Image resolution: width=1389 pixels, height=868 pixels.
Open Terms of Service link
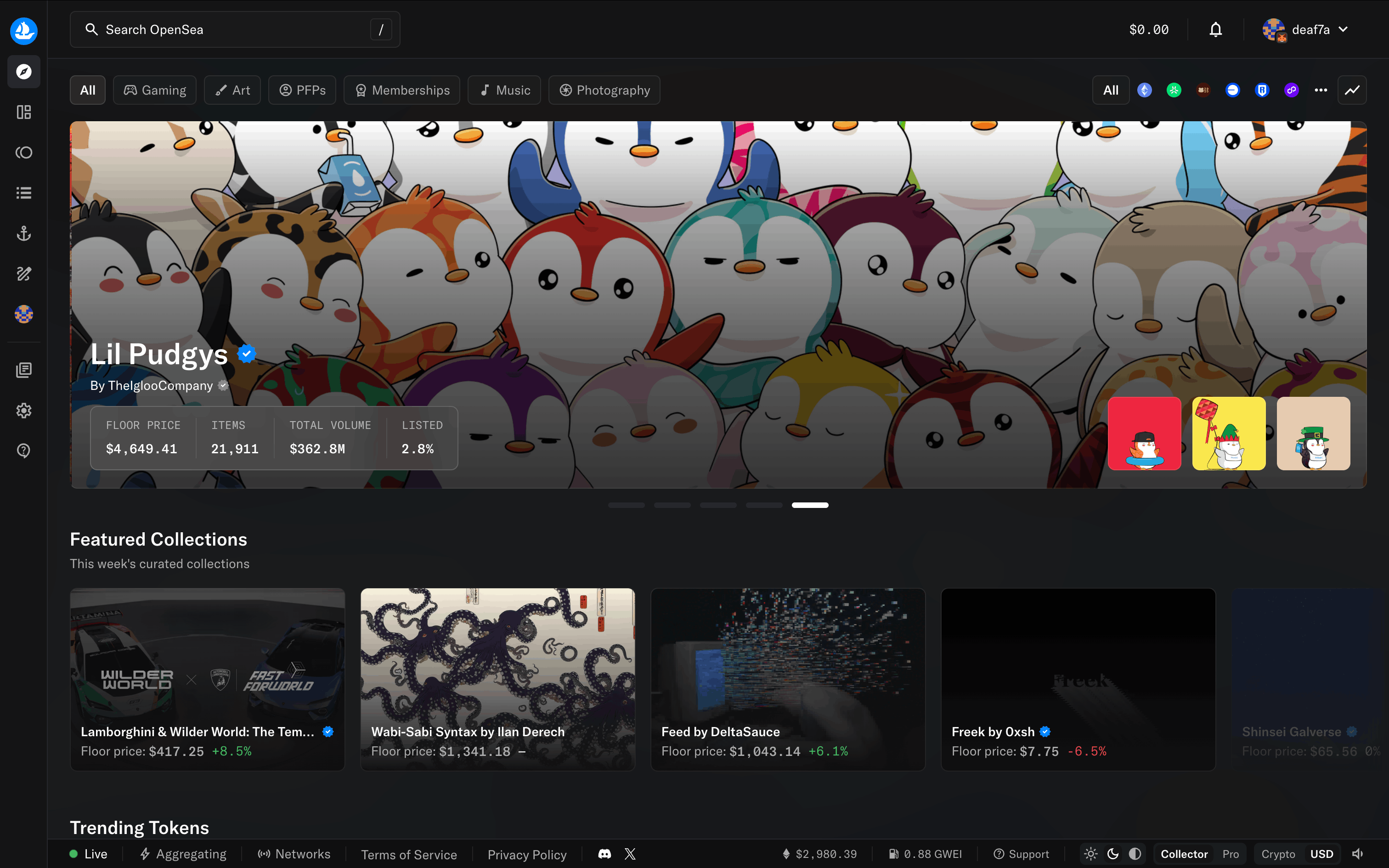point(409,854)
